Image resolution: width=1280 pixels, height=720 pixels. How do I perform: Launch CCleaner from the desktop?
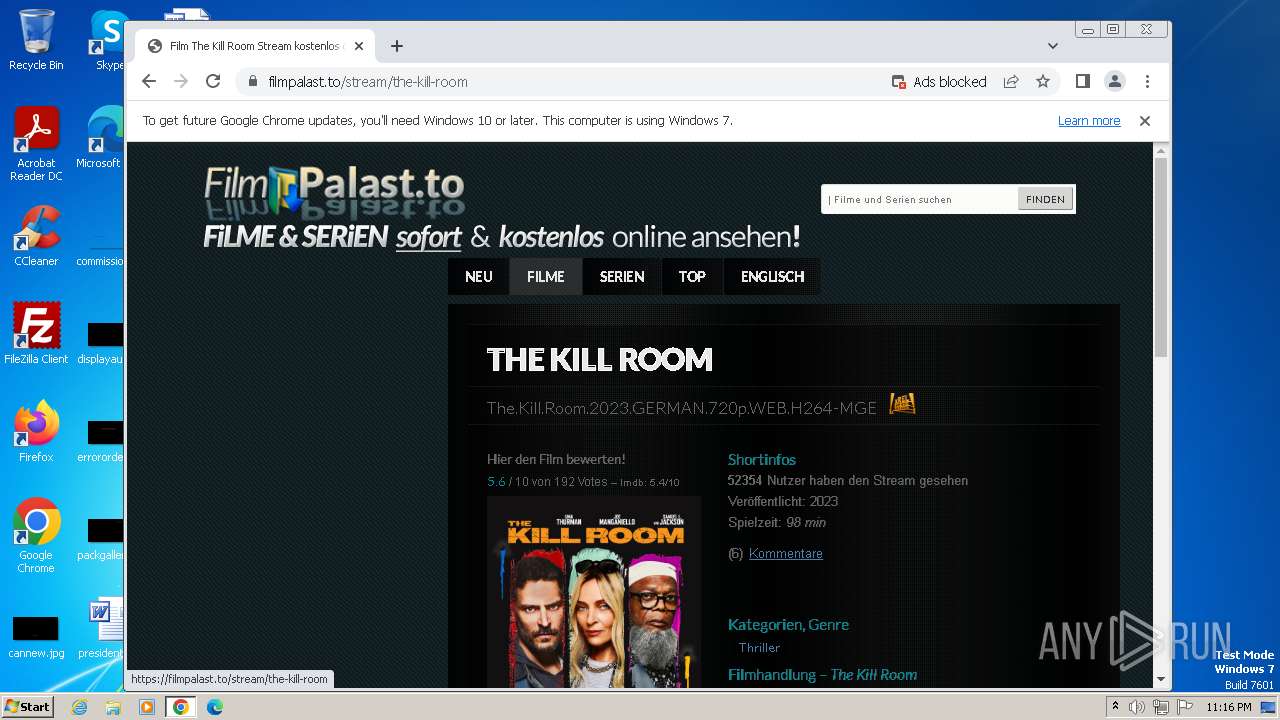(36, 236)
